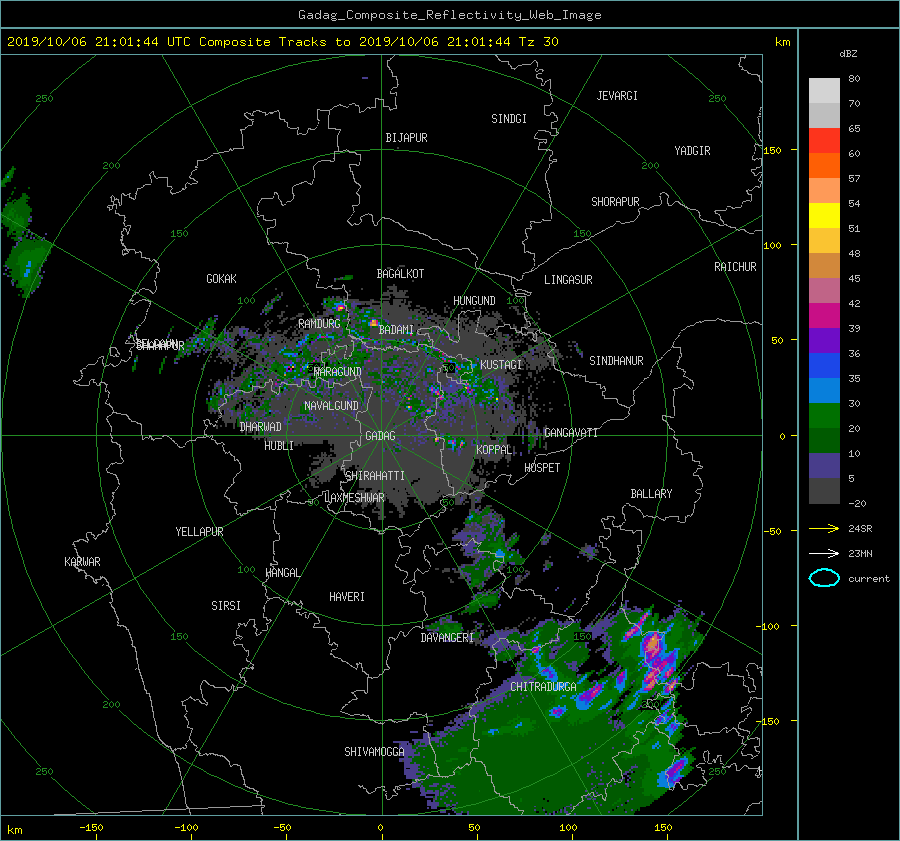The image size is (900, 841).
Task: Select the magenta 39-42 dBZ swatch
Action: click(824, 316)
